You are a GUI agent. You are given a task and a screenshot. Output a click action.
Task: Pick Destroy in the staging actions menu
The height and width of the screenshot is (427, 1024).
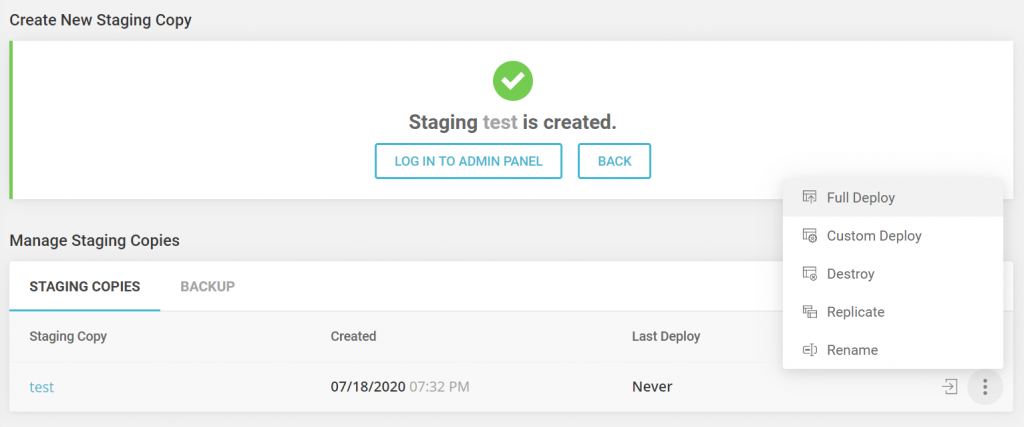coord(850,274)
